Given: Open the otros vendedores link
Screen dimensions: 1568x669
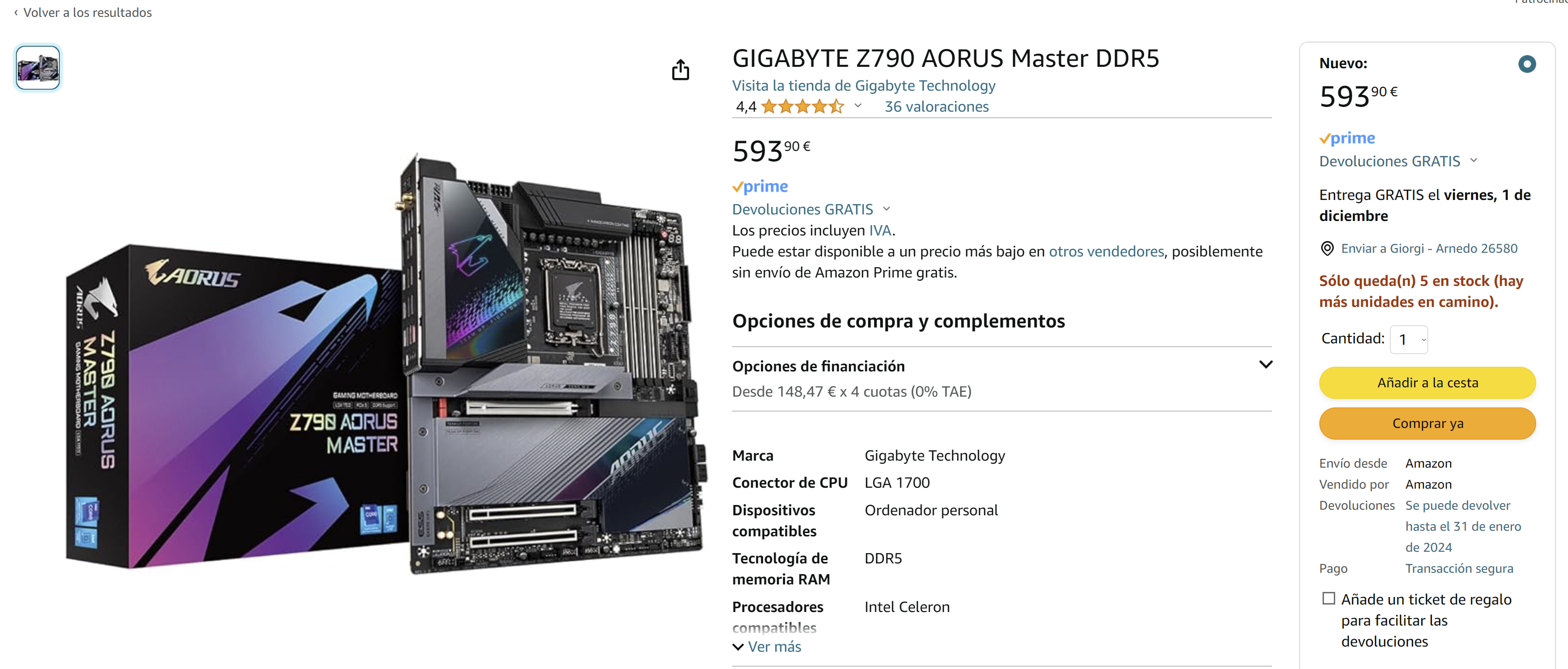Looking at the screenshot, I should pos(1106,251).
